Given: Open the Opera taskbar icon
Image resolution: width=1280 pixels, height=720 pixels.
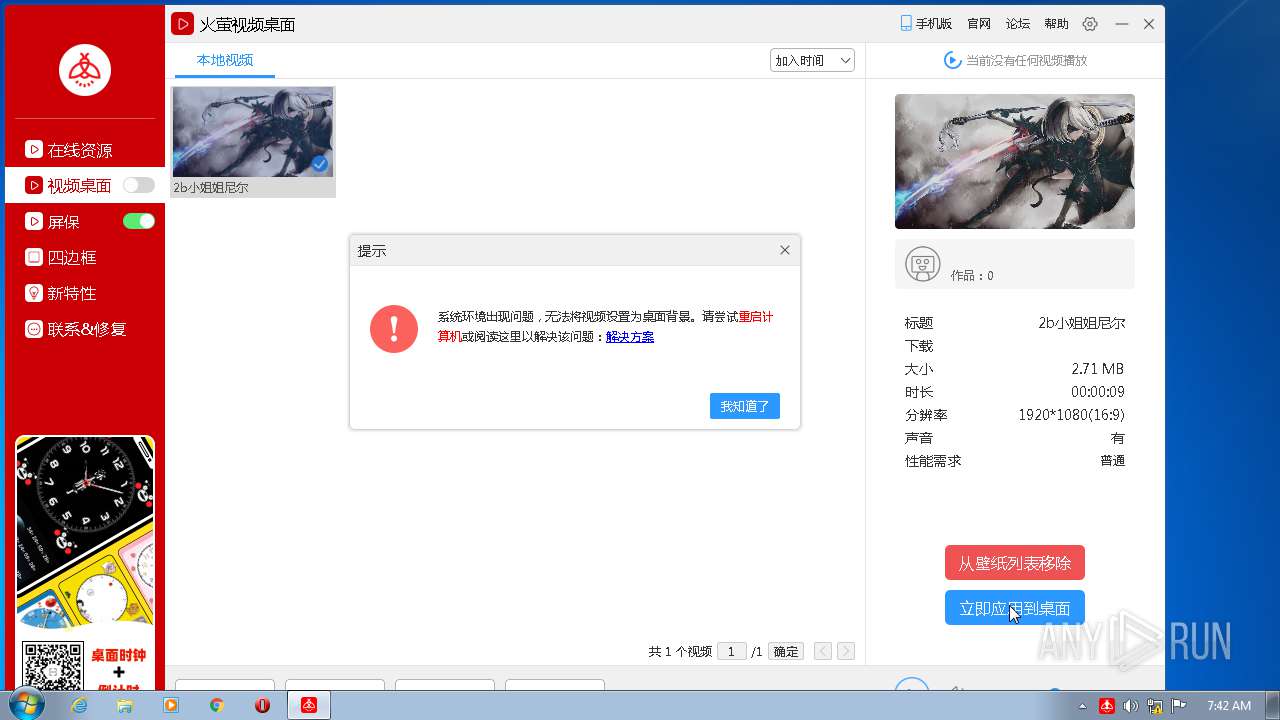Looking at the screenshot, I should tap(263, 705).
